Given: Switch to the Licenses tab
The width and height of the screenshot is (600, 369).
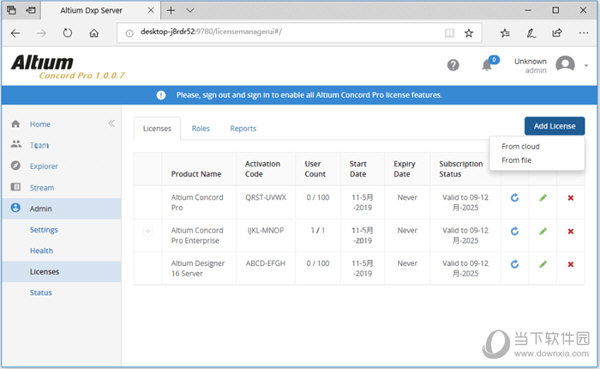Looking at the screenshot, I should [157, 128].
